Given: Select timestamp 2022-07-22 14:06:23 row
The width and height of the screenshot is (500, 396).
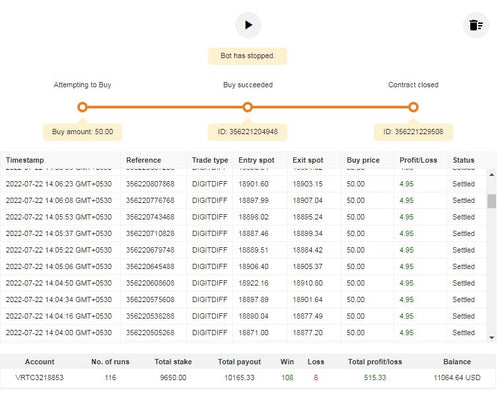Looking at the screenshot, I should click(243, 184).
